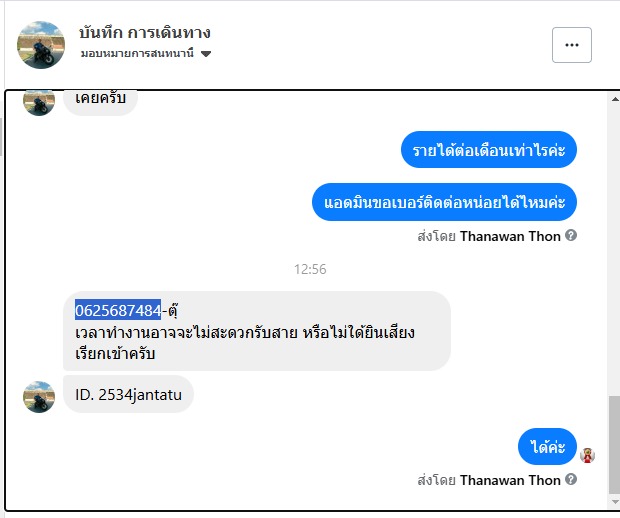
Task: Click the มอบหมายการสนทนานี้ label
Action: tap(137, 53)
